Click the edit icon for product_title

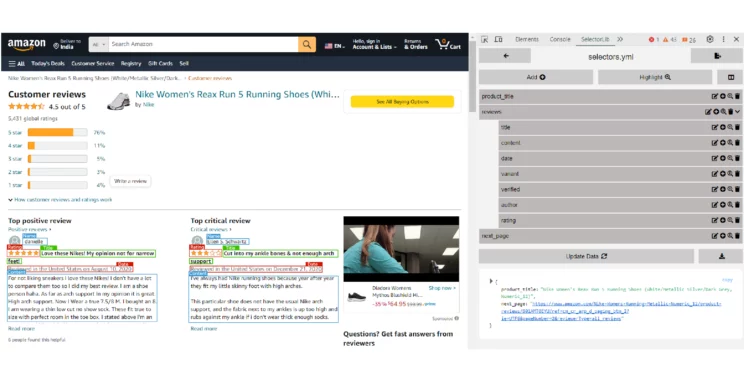(x=715, y=96)
